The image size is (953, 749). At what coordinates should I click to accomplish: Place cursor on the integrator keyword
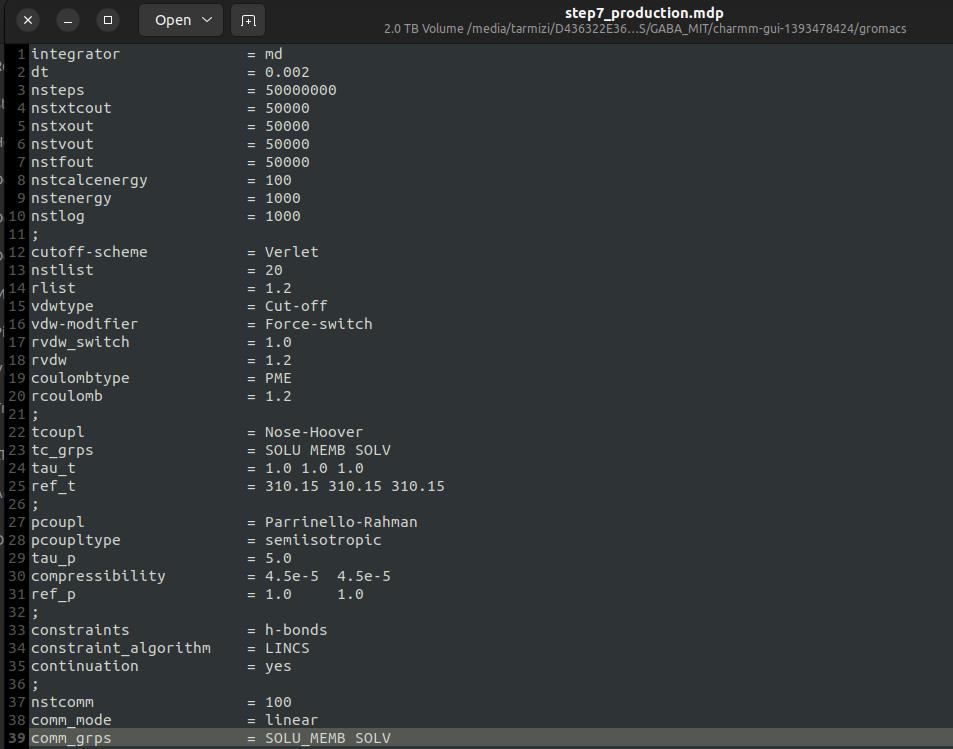coord(75,54)
